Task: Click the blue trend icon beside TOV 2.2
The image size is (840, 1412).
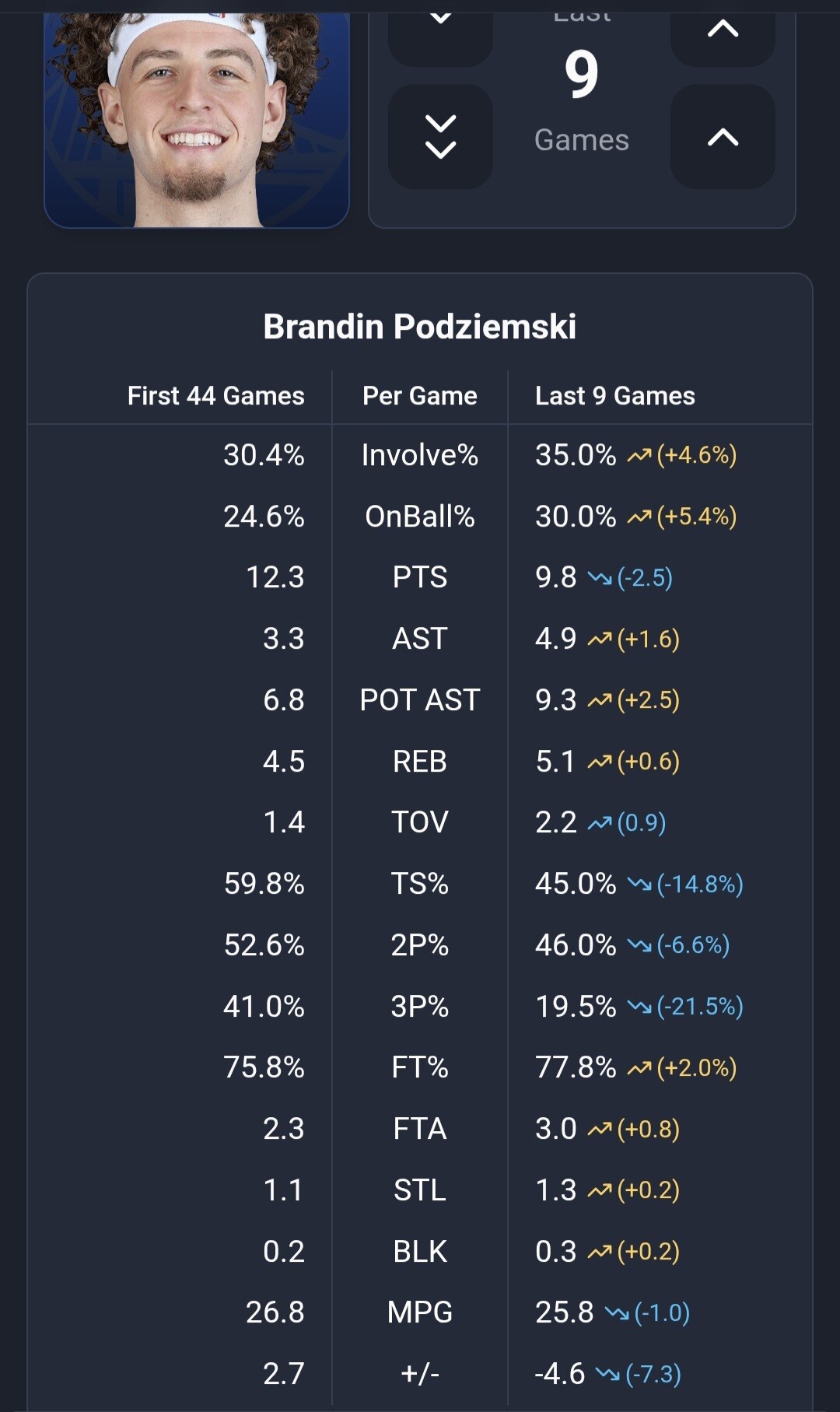Action: click(x=600, y=823)
